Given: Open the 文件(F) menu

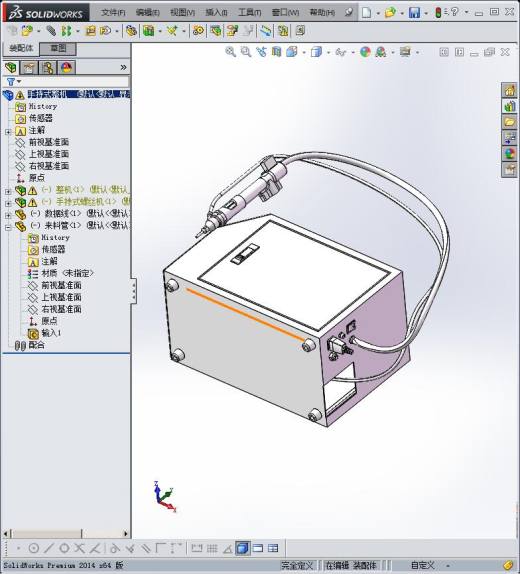Looking at the screenshot, I should 113,12.
